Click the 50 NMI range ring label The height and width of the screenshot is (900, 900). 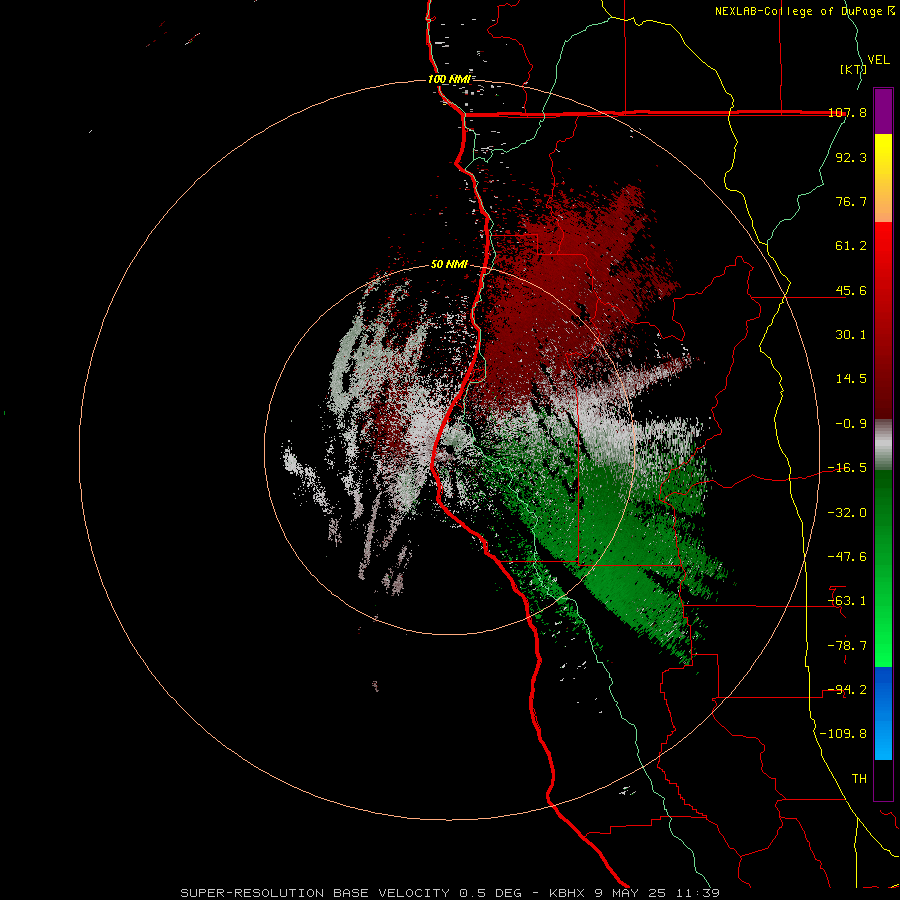pyautogui.click(x=449, y=265)
